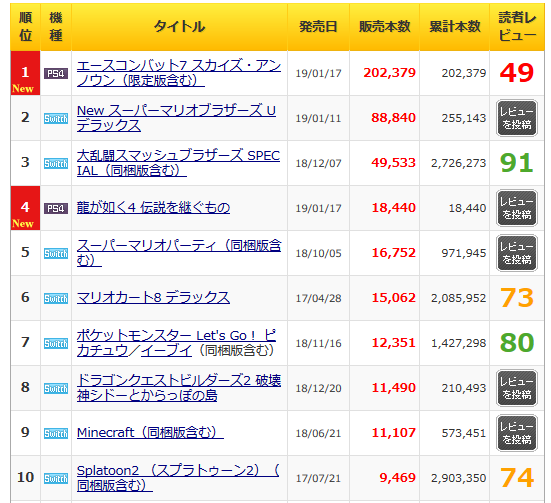
Task: Open the イーブイ link in row 7
Action: (167, 350)
